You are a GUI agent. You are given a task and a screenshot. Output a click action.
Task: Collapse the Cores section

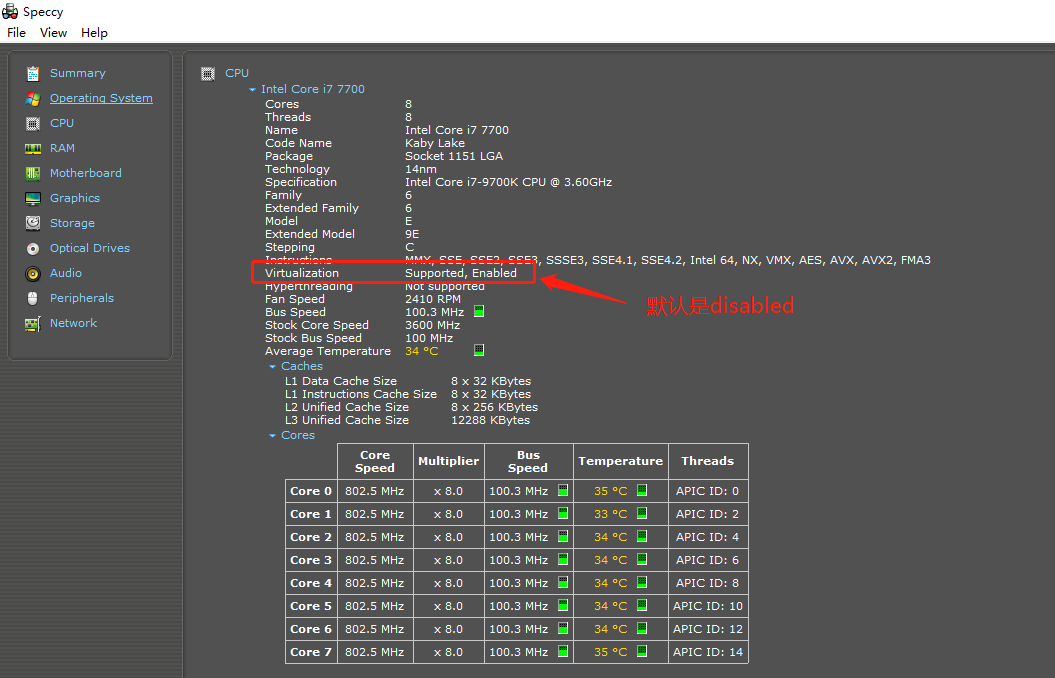point(272,434)
